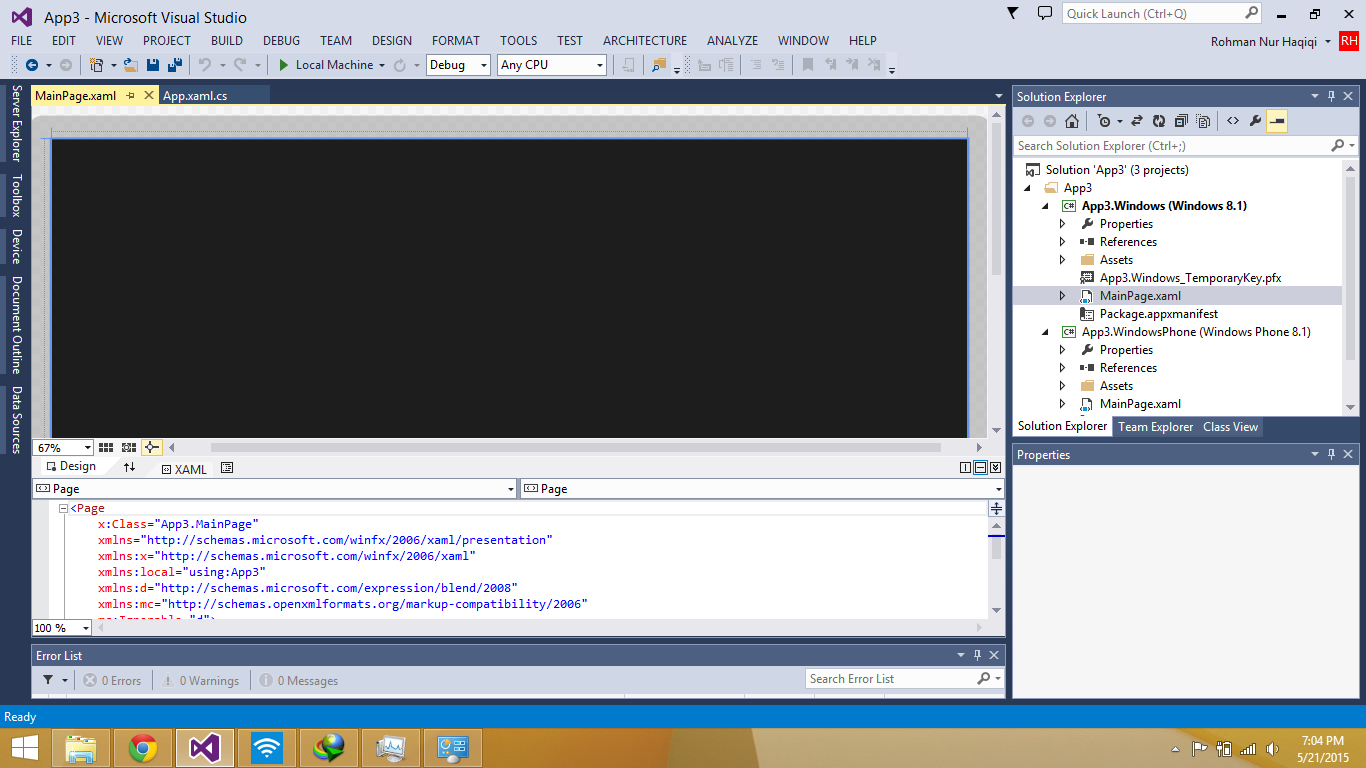Toggle Show All Files in Solution Explorer
This screenshot has height=768, width=1366.
(1203, 121)
